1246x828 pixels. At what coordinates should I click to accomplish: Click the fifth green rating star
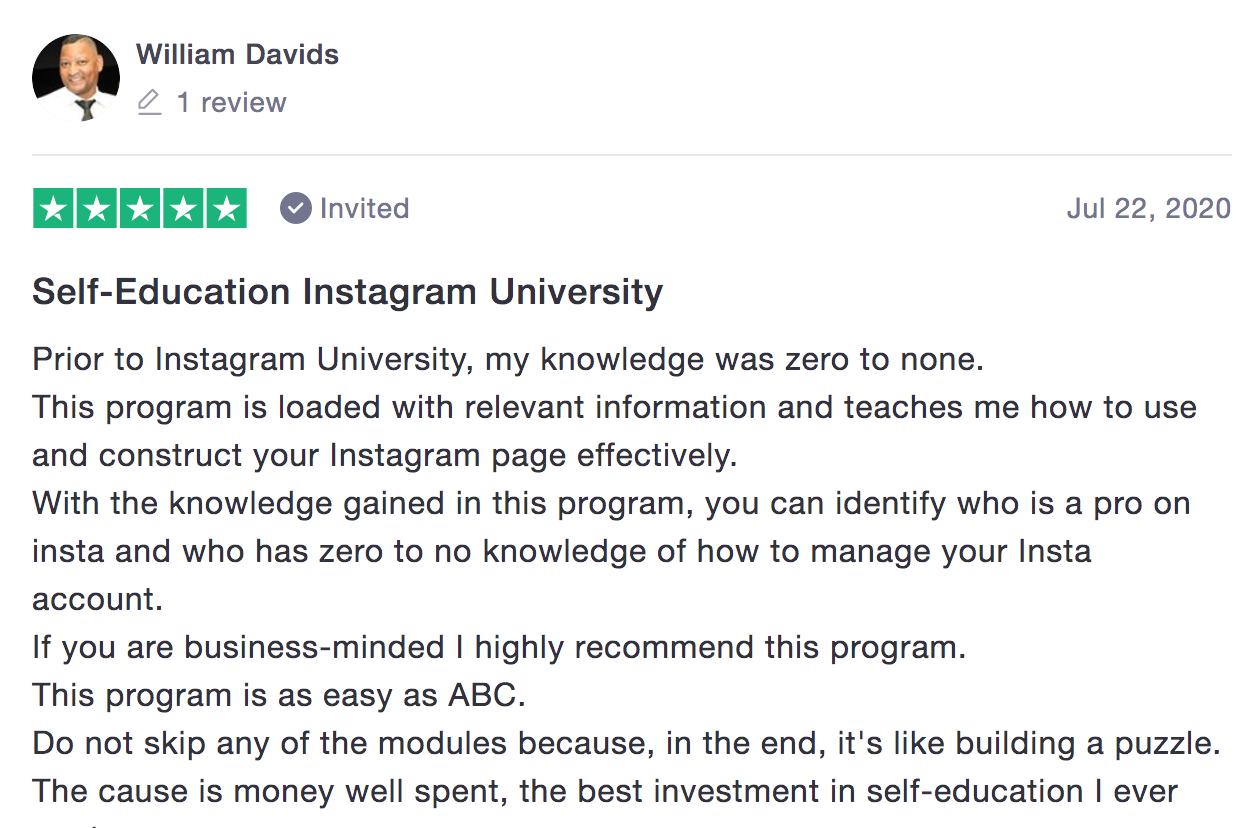226,208
